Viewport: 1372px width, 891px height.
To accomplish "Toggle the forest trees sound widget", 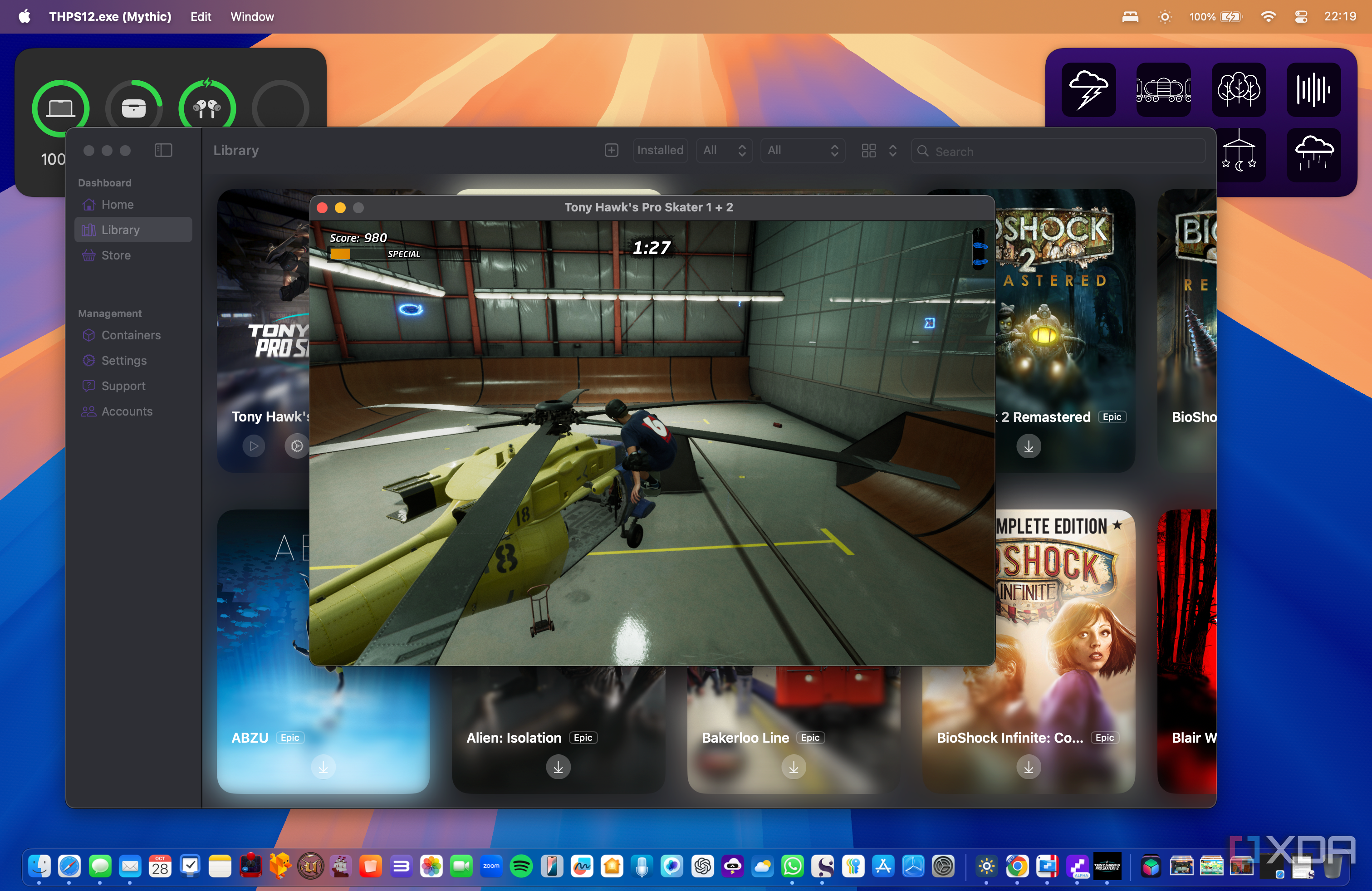I will point(1238,89).
